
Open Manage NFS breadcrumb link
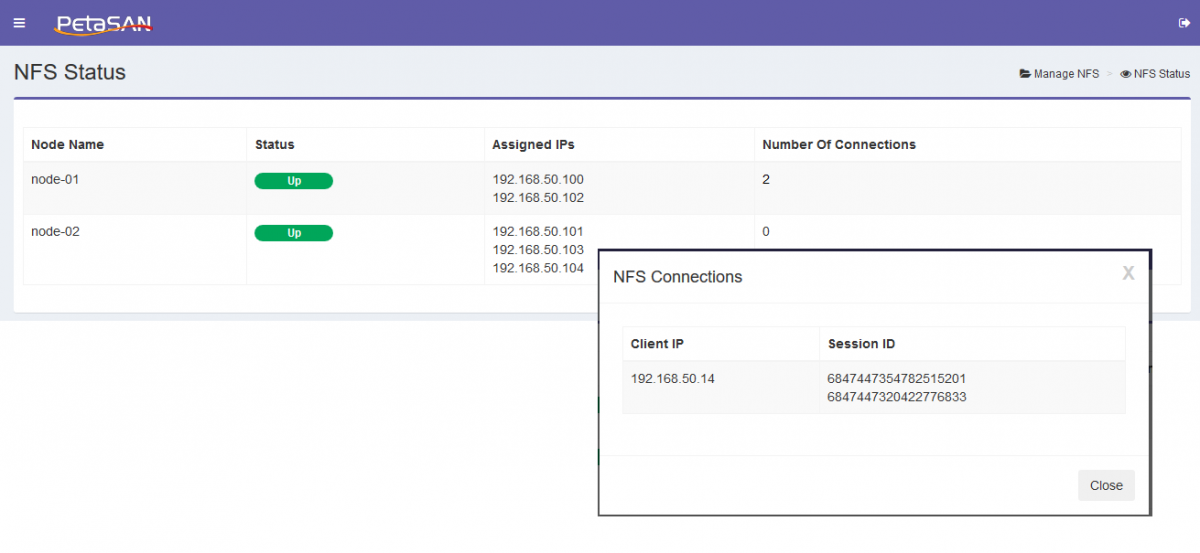pos(1066,74)
